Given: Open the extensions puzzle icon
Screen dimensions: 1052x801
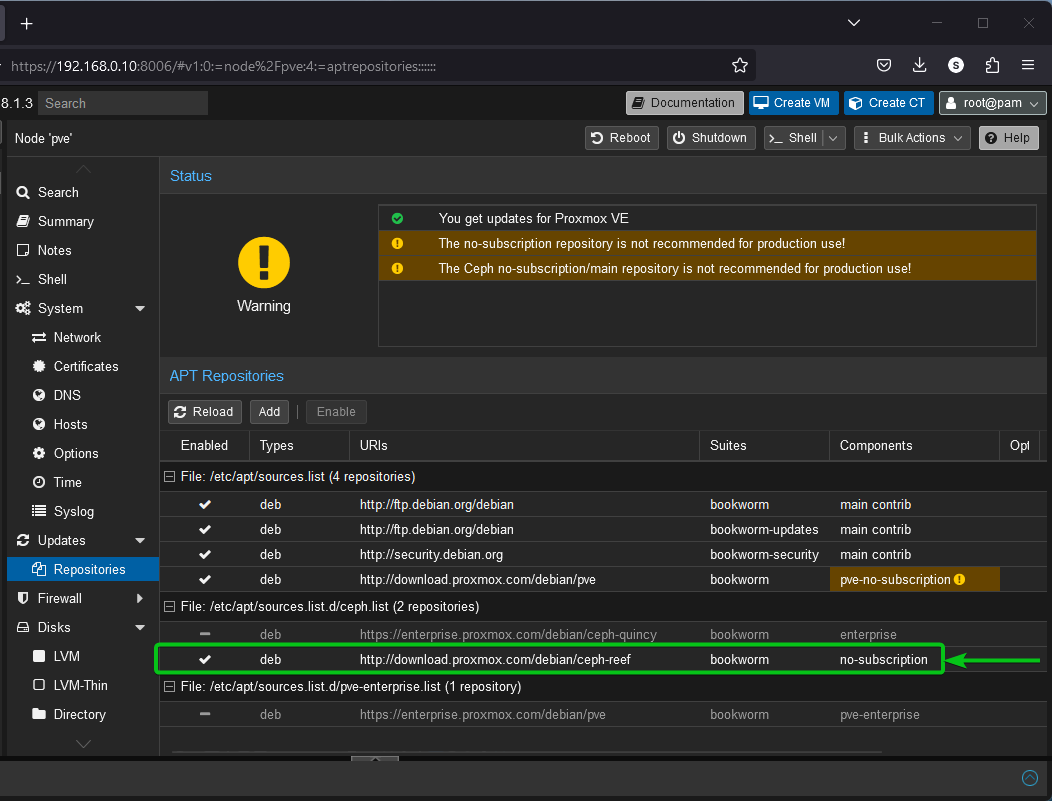Looking at the screenshot, I should pos(992,65).
